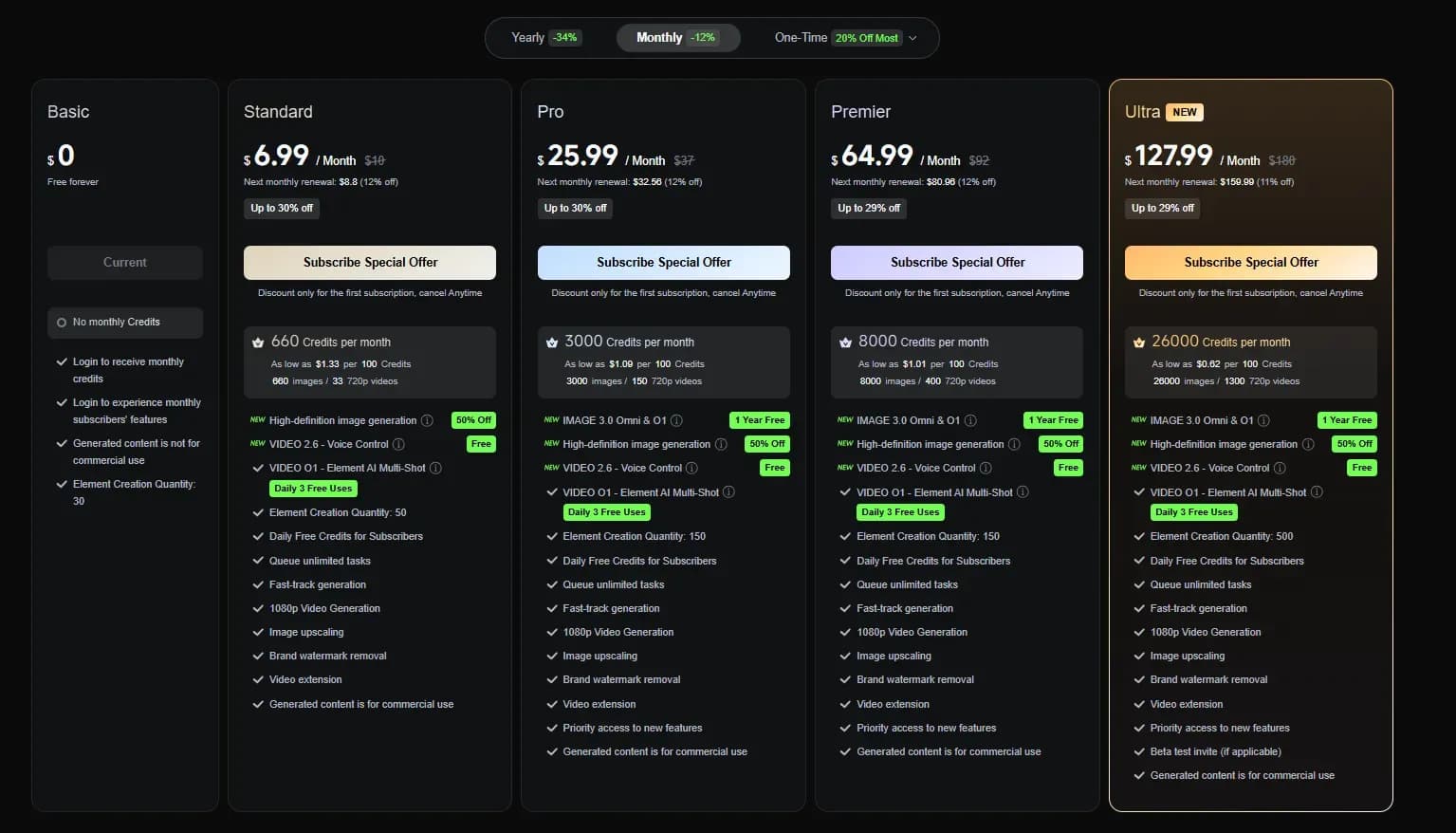Subscribe to the Ultra plan special offer
1456x833 pixels.
pos(1250,263)
